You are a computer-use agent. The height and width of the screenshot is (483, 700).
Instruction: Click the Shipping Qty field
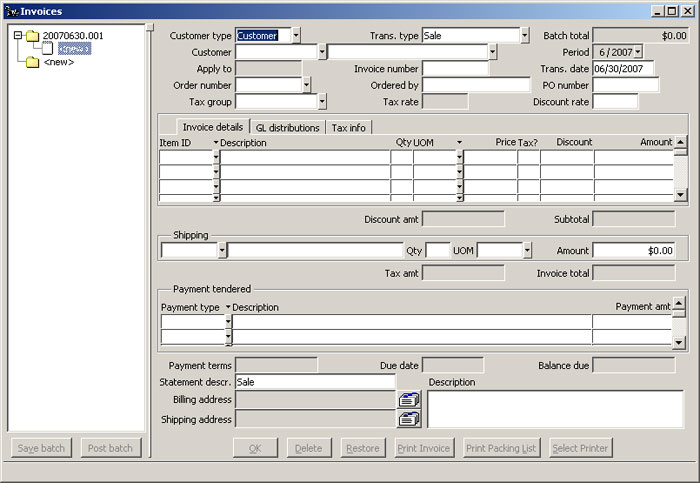coord(438,250)
